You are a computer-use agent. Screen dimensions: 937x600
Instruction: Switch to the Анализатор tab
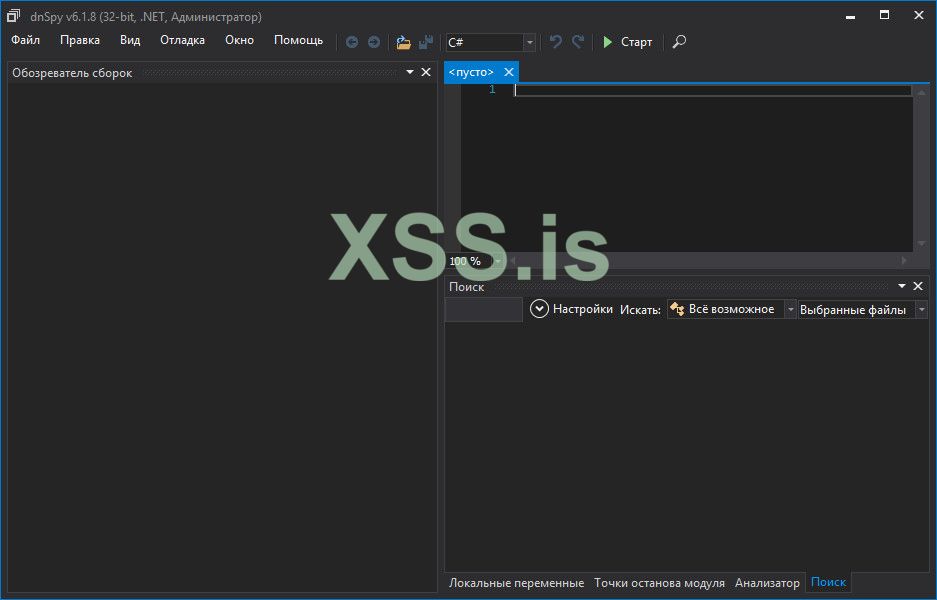(767, 583)
